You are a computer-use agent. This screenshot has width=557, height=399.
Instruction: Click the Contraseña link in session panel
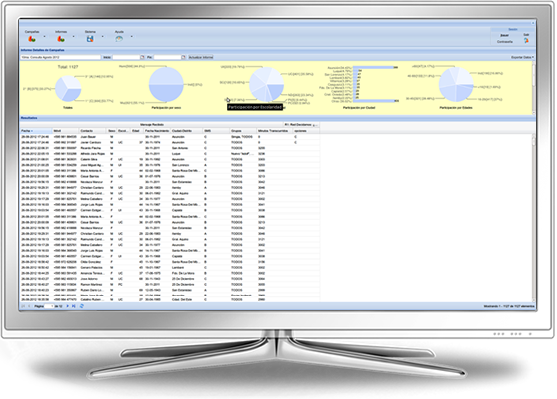pyautogui.click(x=504, y=42)
